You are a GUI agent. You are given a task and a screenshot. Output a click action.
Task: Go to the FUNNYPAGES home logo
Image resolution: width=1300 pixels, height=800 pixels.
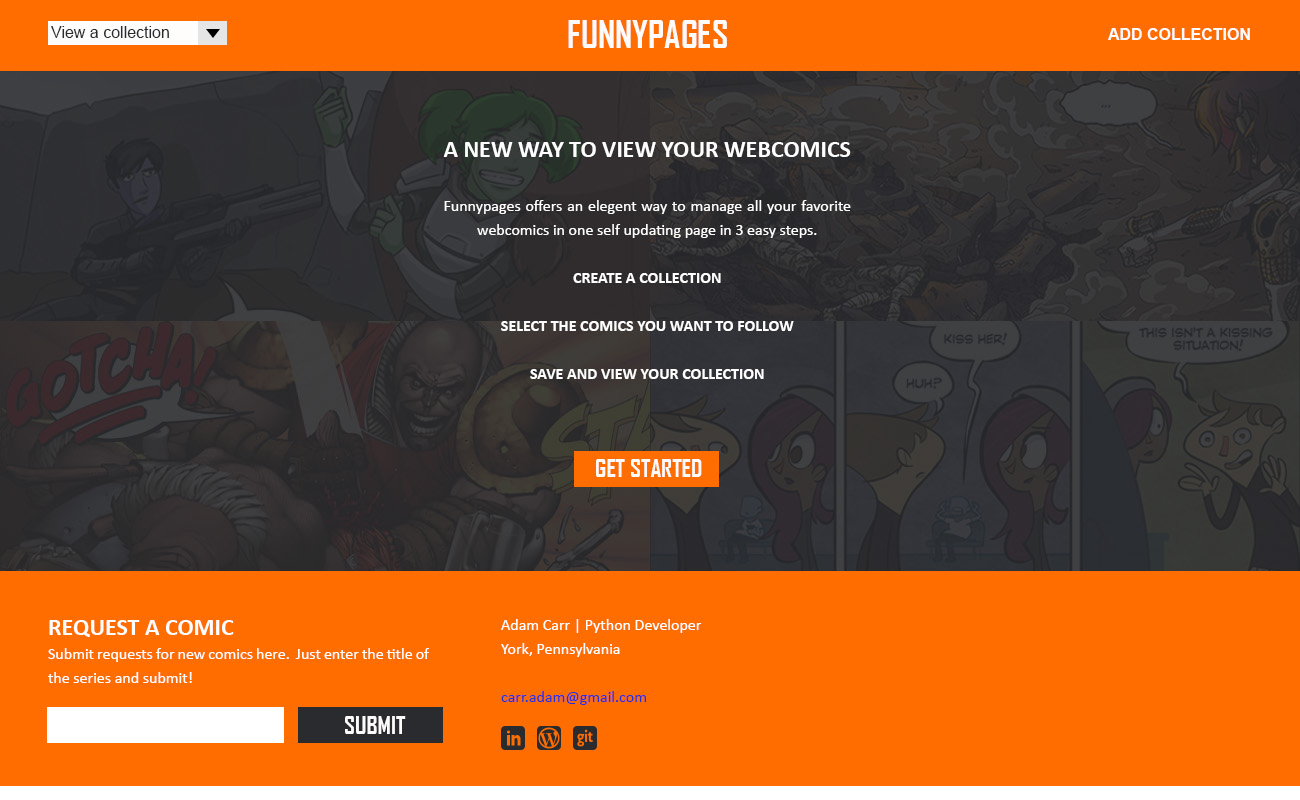tap(647, 35)
